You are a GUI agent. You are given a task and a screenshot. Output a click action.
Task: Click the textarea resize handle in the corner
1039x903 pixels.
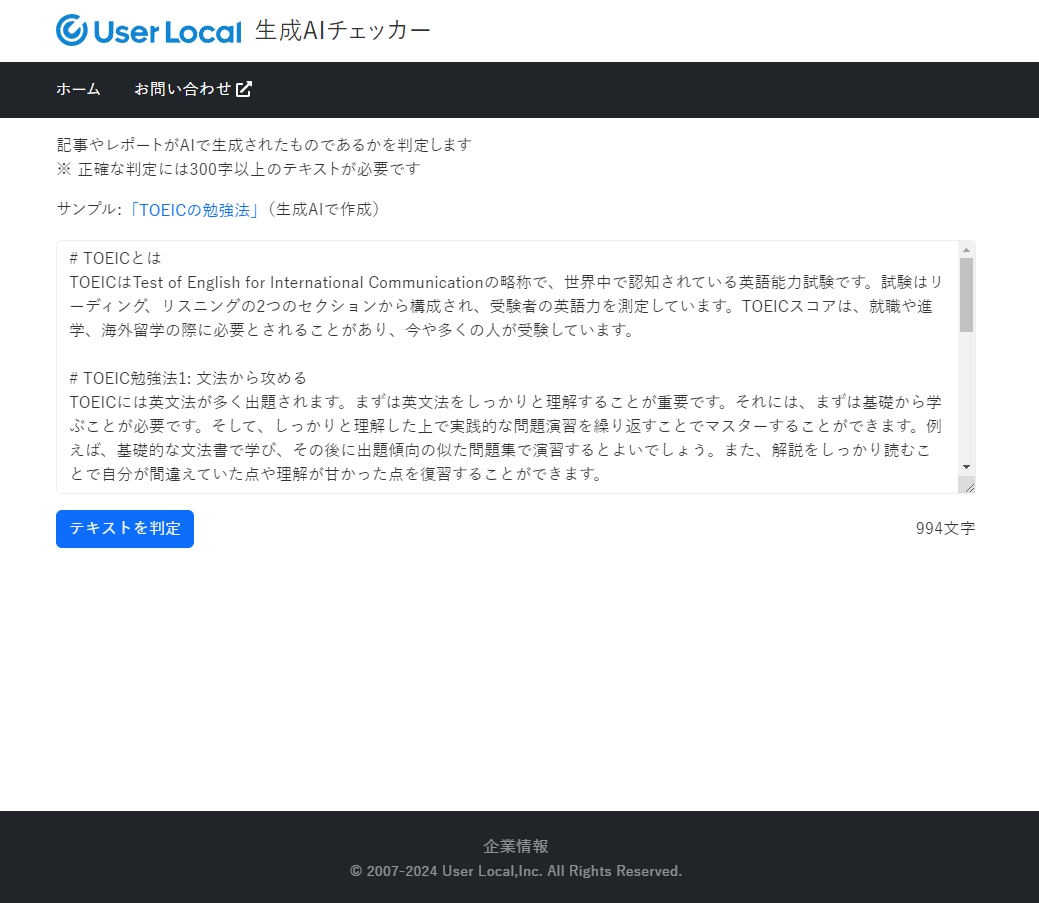(x=967, y=485)
